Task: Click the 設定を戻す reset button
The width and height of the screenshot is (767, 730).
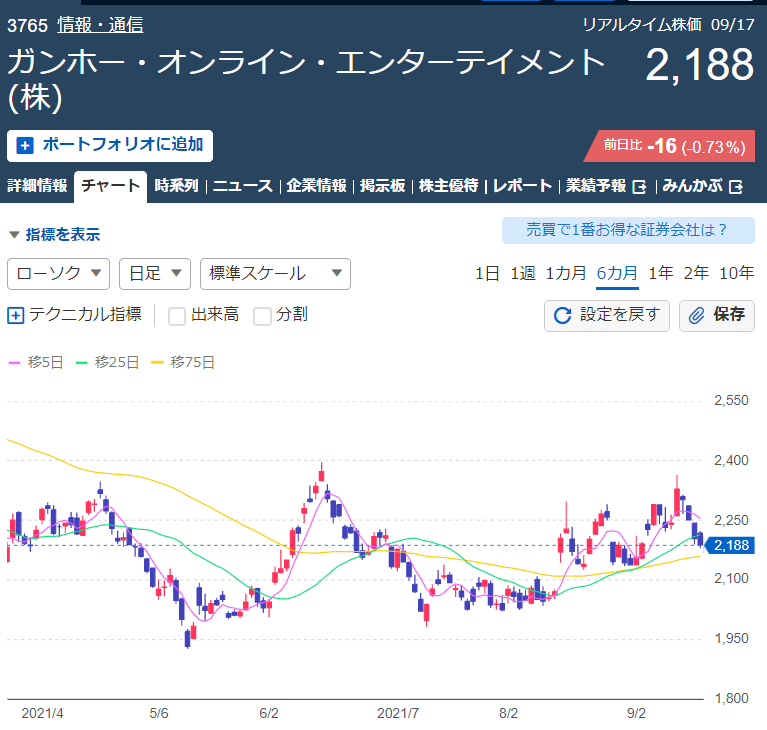Action: pyautogui.click(x=607, y=316)
